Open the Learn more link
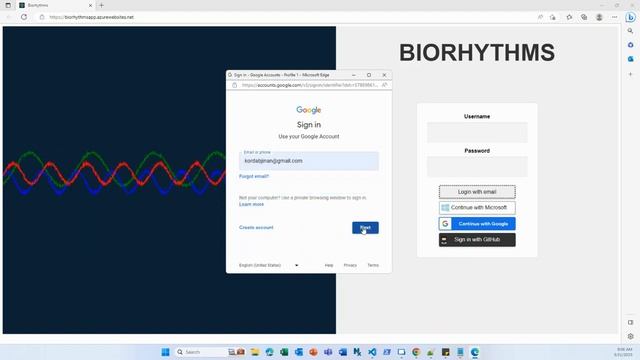The width and height of the screenshot is (640, 360). point(251,204)
